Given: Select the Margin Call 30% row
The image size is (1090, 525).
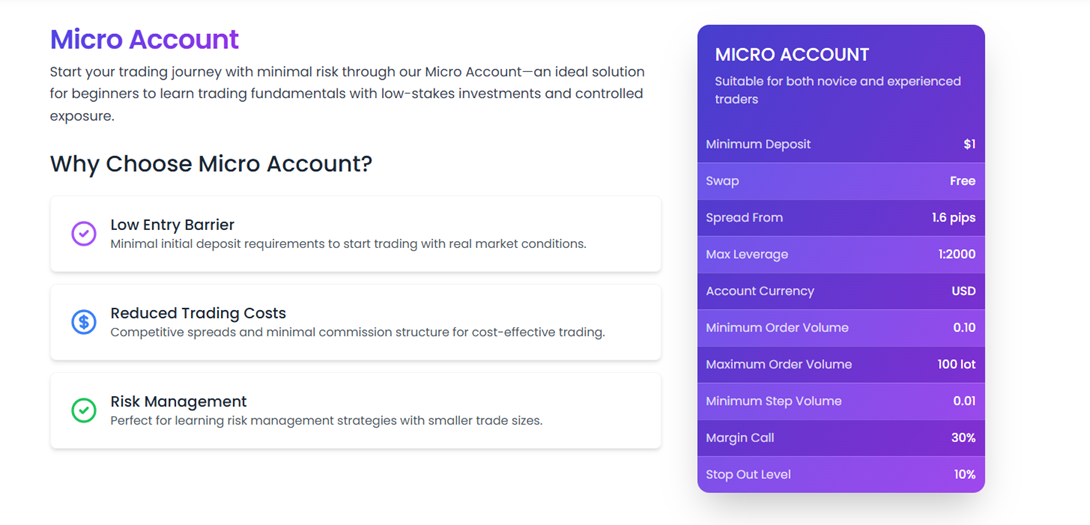Looking at the screenshot, I should click(841, 438).
